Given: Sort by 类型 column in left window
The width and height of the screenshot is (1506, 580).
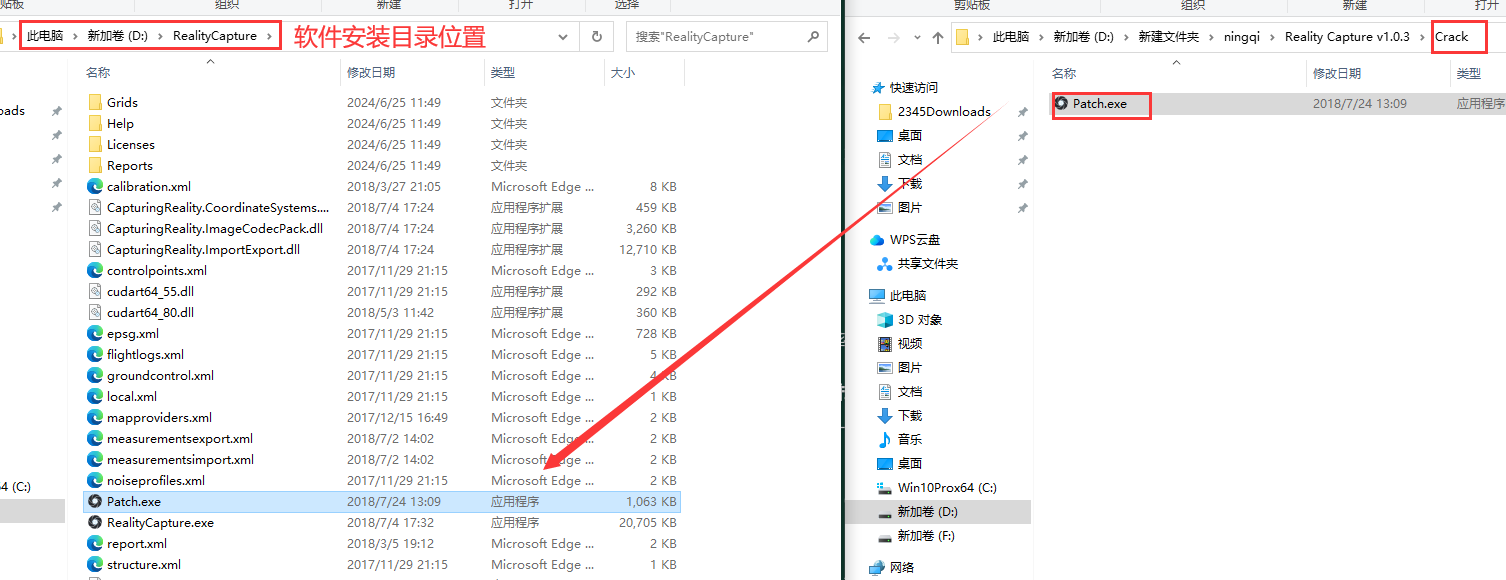Looking at the screenshot, I should 503,72.
